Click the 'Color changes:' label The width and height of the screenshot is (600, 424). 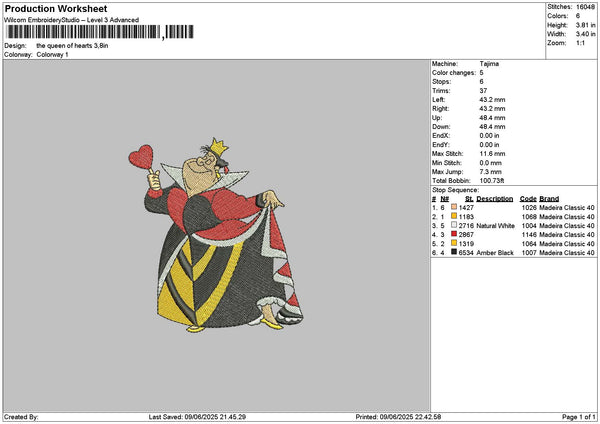click(x=454, y=73)
